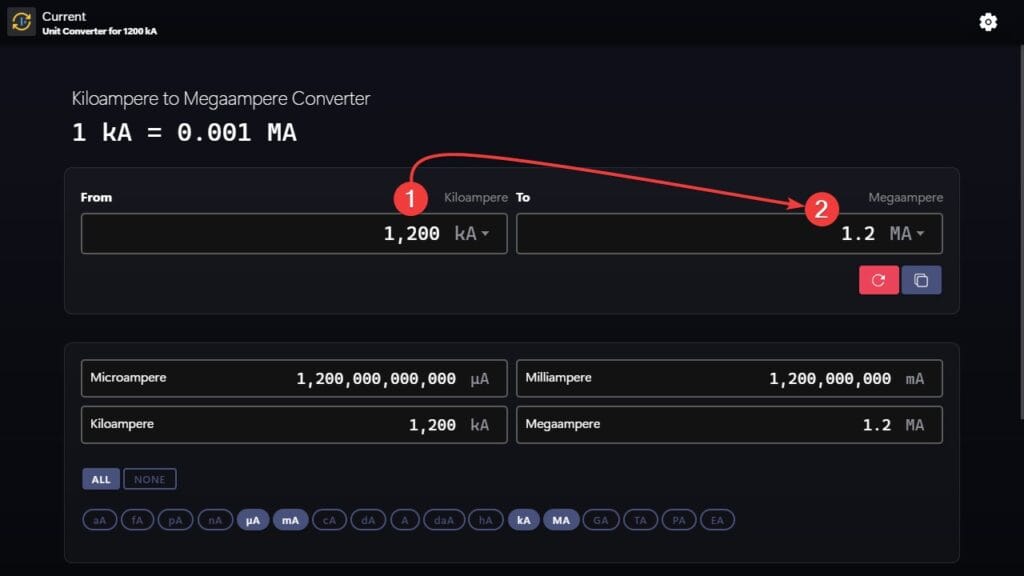Open the kA unit dropdown in From
Screen dimensions: 1024x576
tap(472, 233)
